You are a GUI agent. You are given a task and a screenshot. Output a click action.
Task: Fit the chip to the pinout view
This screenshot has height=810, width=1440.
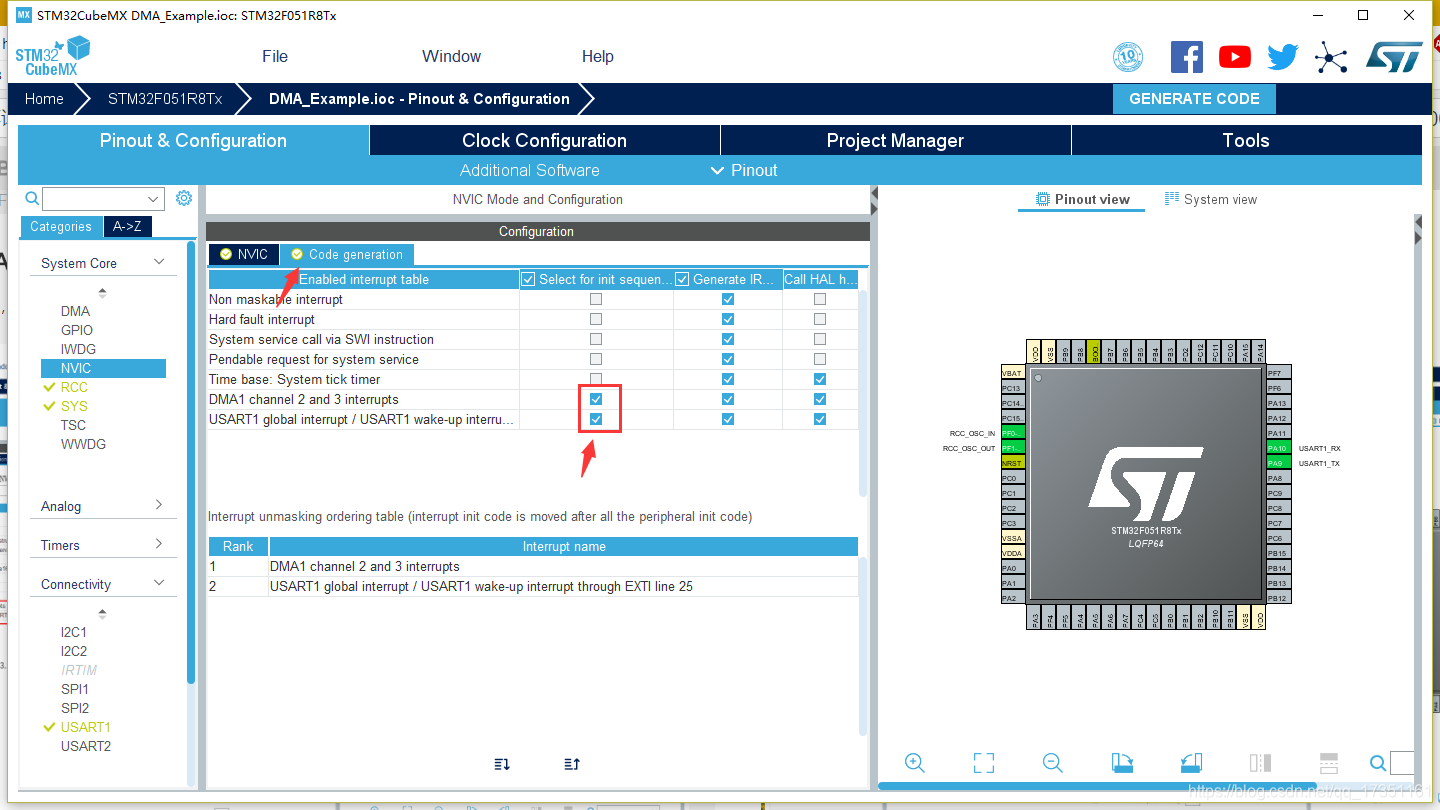pos(984,763)
